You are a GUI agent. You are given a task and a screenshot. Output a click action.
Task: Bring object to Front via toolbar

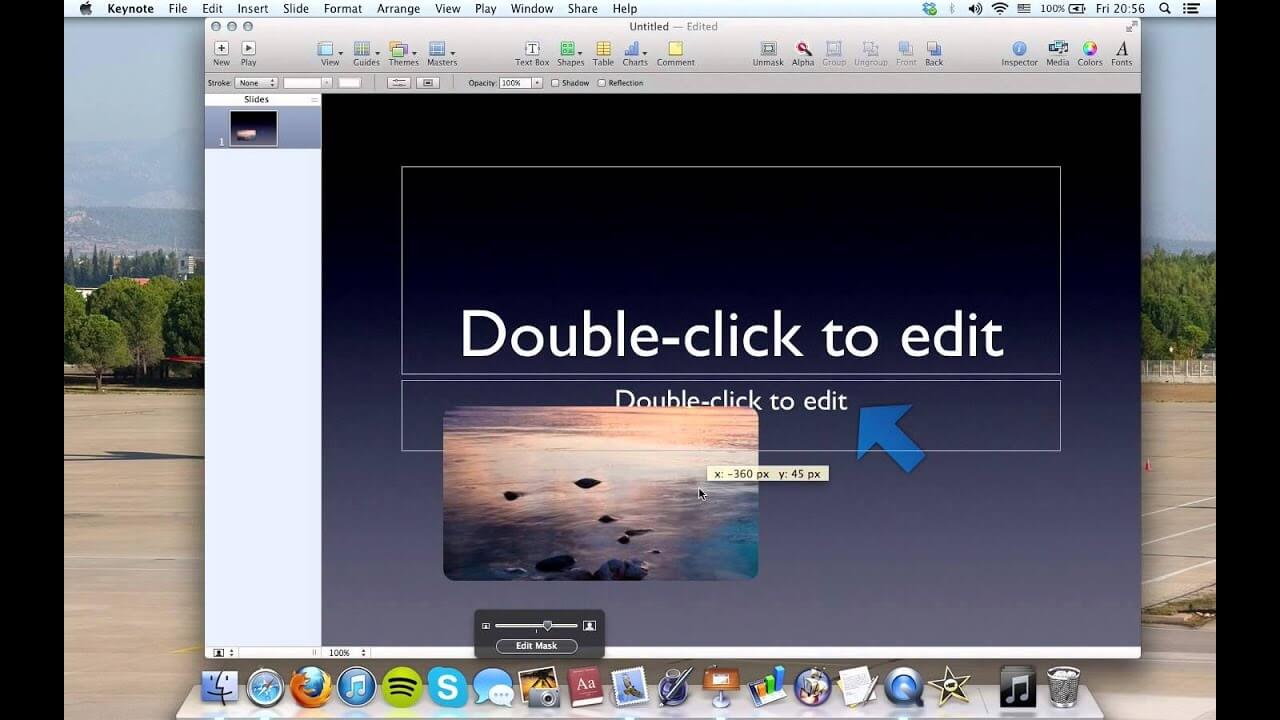[905, 53]
